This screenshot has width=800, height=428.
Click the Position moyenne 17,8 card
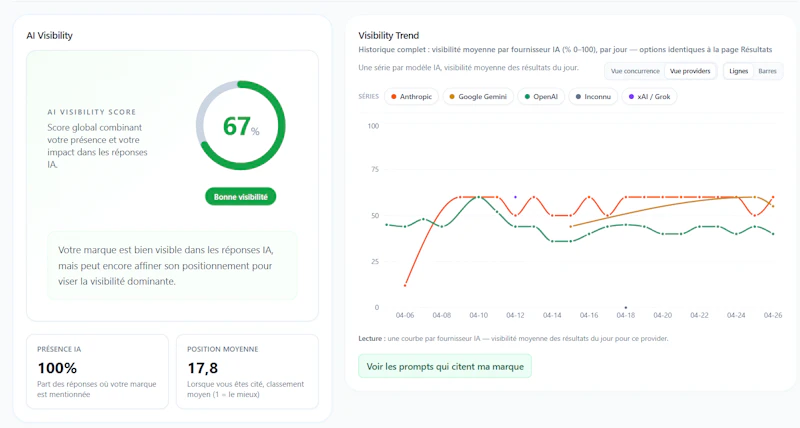click(x=247, y=371)
